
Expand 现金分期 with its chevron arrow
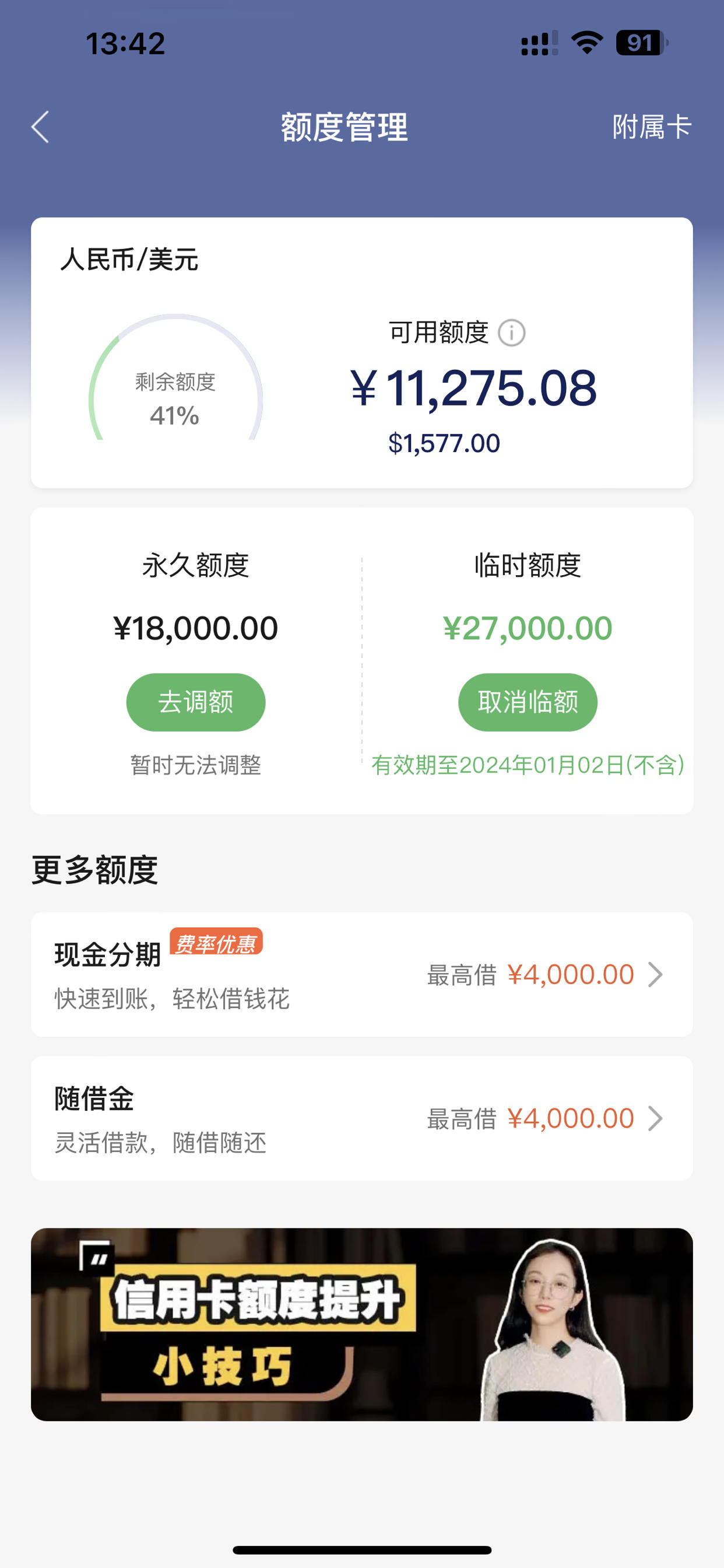point(655,975)
